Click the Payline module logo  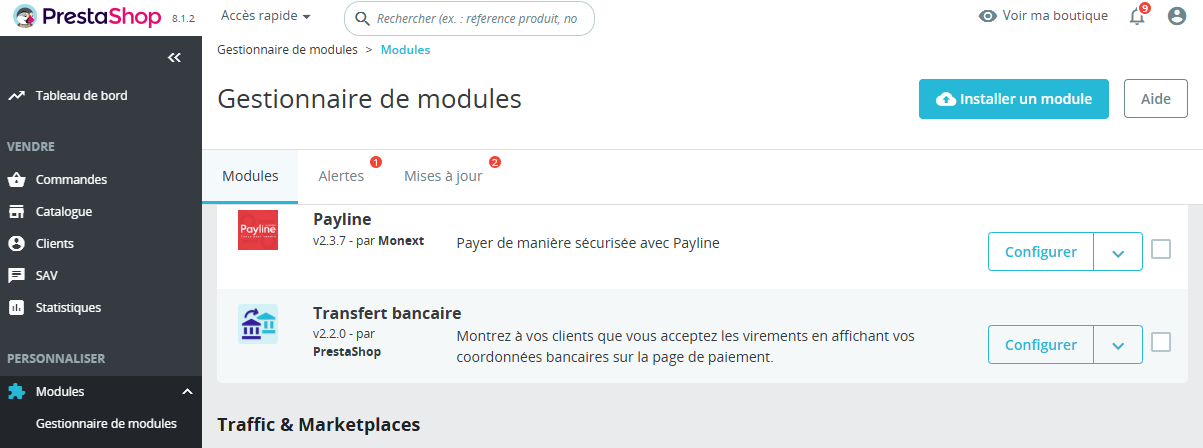[257, 230]
